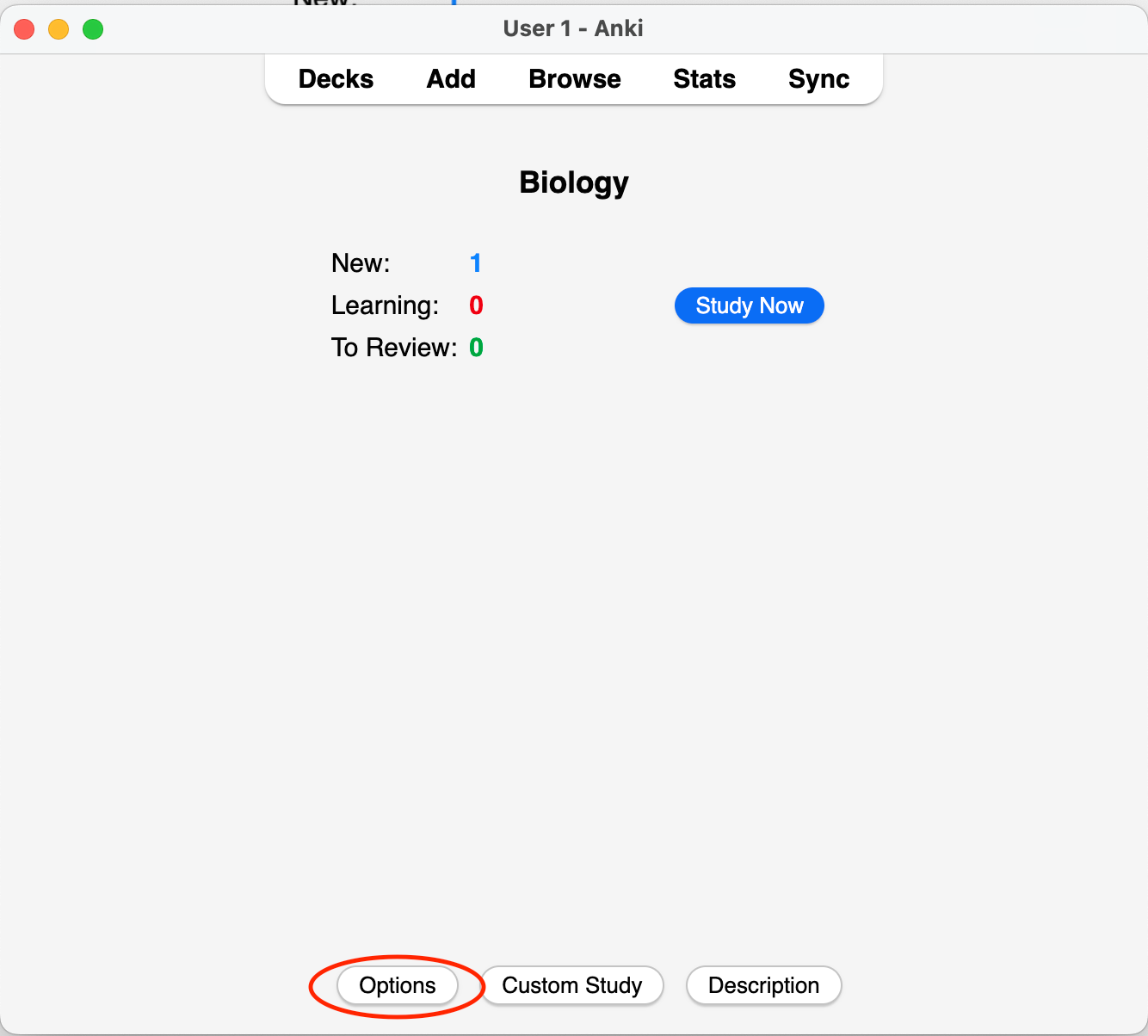Edit the deck Description
The width and height of the screenshot is (1148, 1036).
(763, 985)
